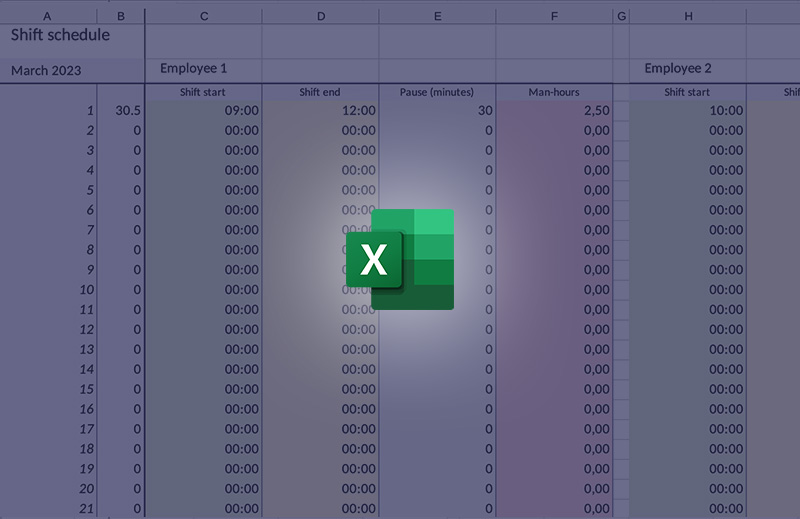Select the cell containing 30.5
Screen dimensions: 800x519
tap(121, 110)
